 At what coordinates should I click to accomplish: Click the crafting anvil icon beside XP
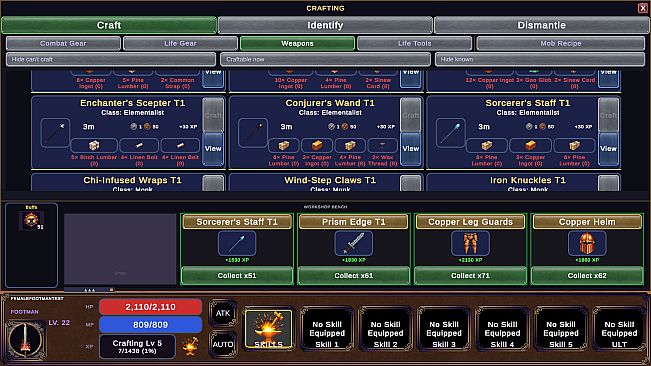click(190, 346)
